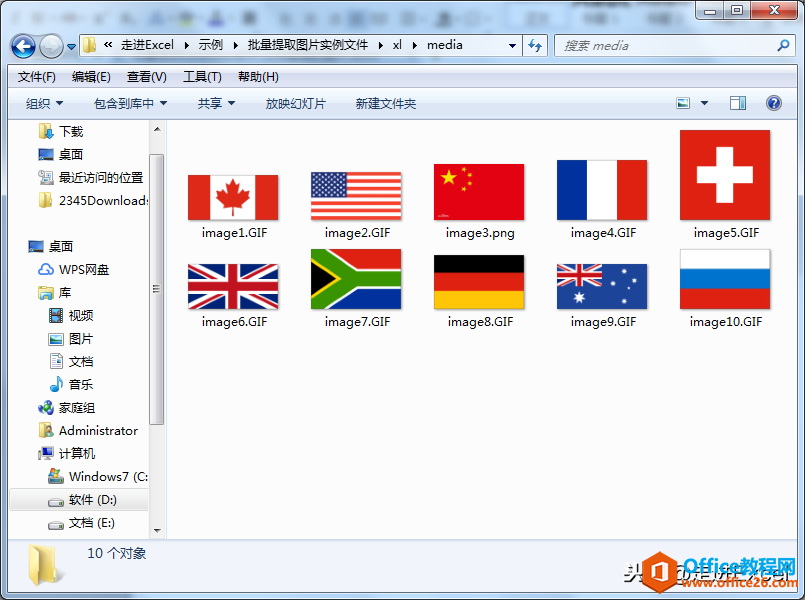Viewport: 805px width, 600px height.
Task: Click the refresh icon beside address bar
Action: click(535, 46)
